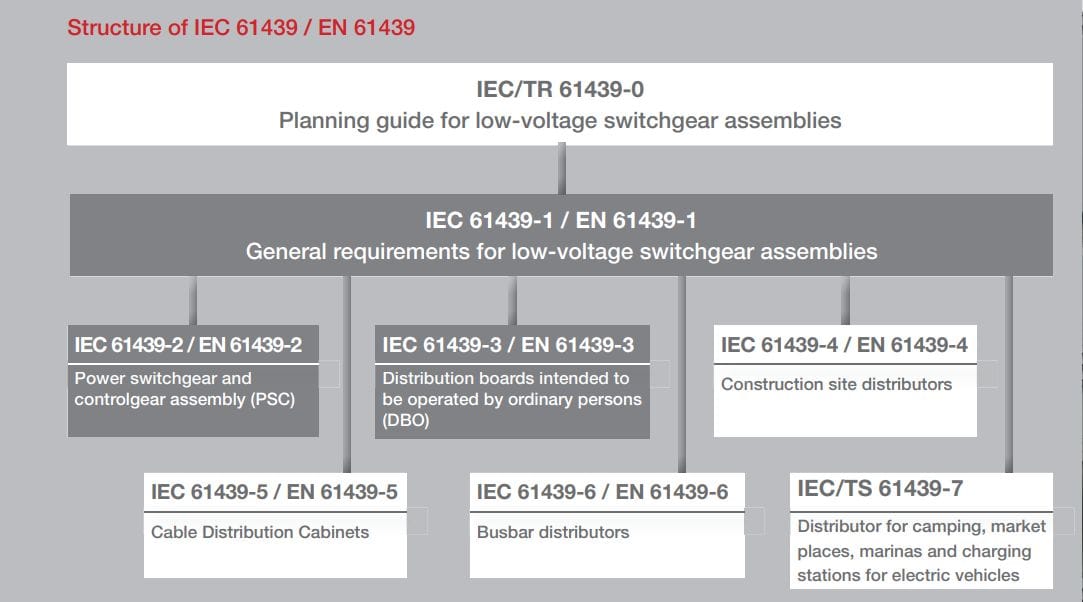Open the IEC 61439-4 / EN 61439-4 header

click(844, 346)
